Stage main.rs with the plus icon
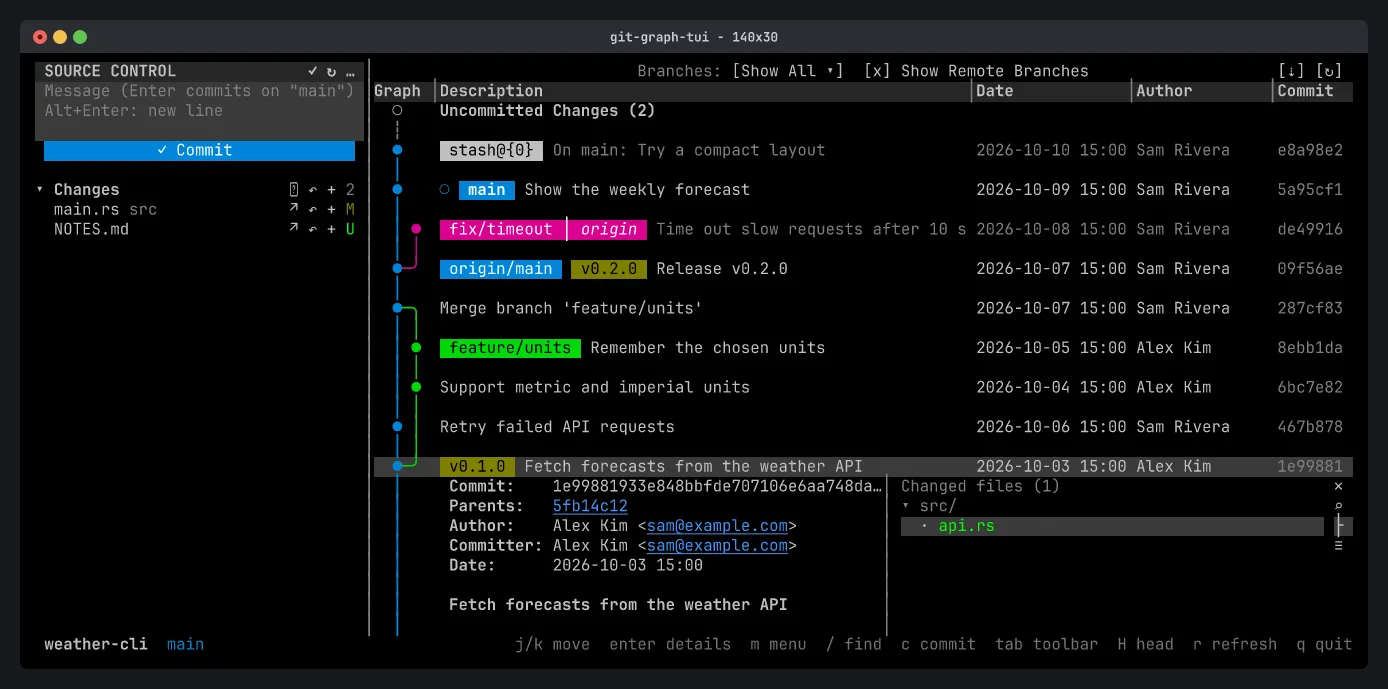The image size is (1388, 689). (x=331, y=209)
